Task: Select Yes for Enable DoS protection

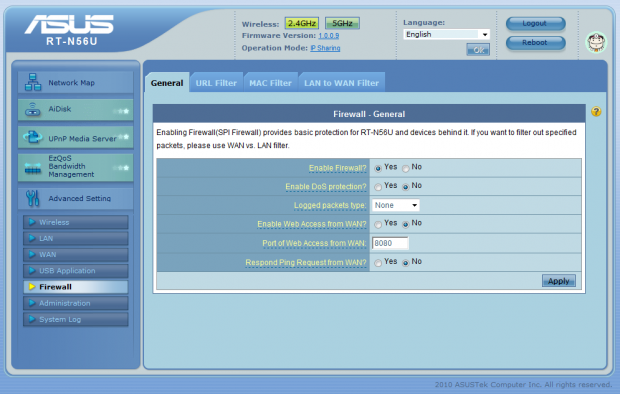Action: pyautogui.click(x=378, y=187)
